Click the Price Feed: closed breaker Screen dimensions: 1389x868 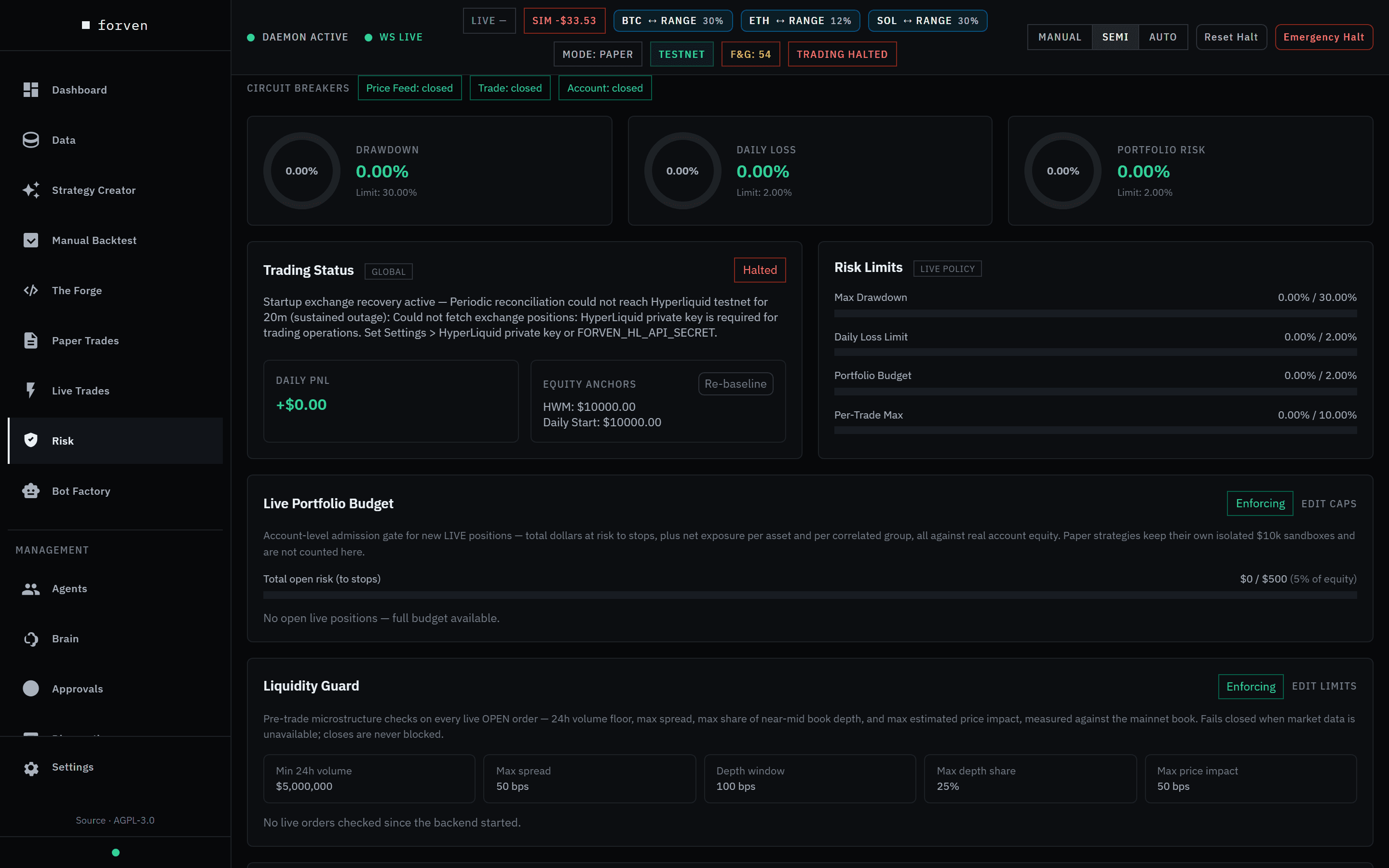[409, 88]
